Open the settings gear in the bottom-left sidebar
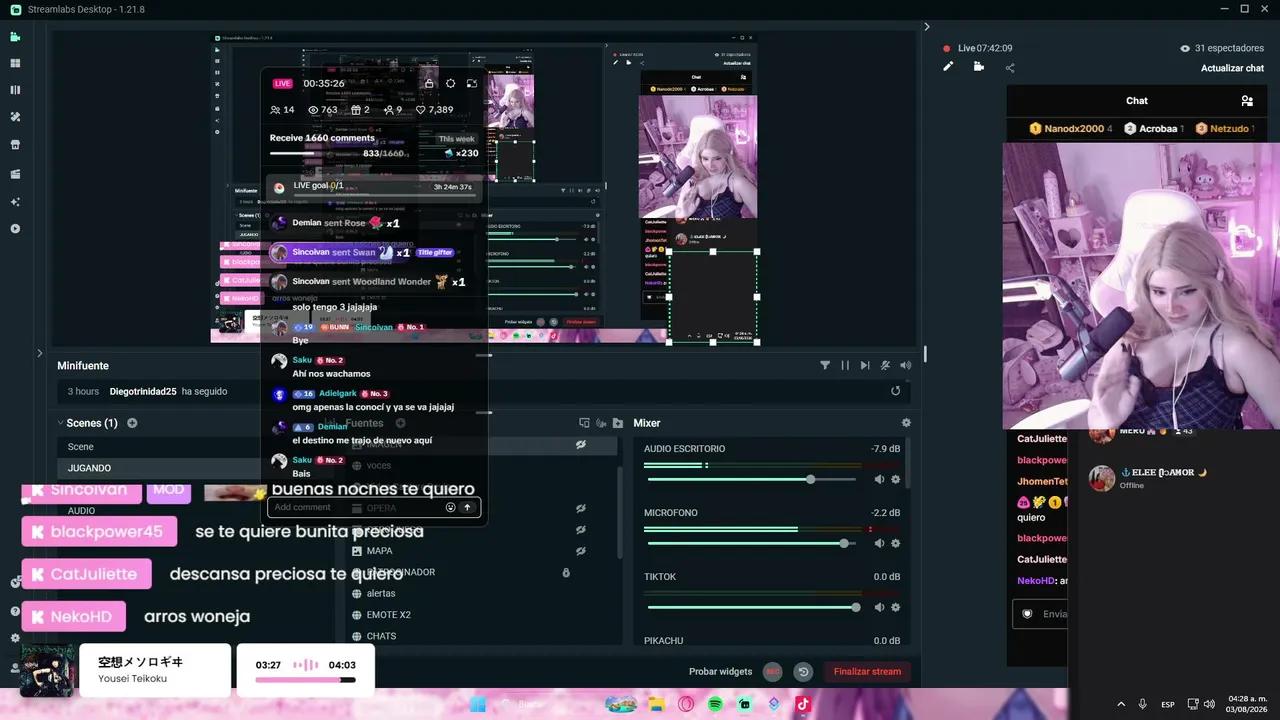This screenshot has width=1280, height=720. tap(15, 638)
